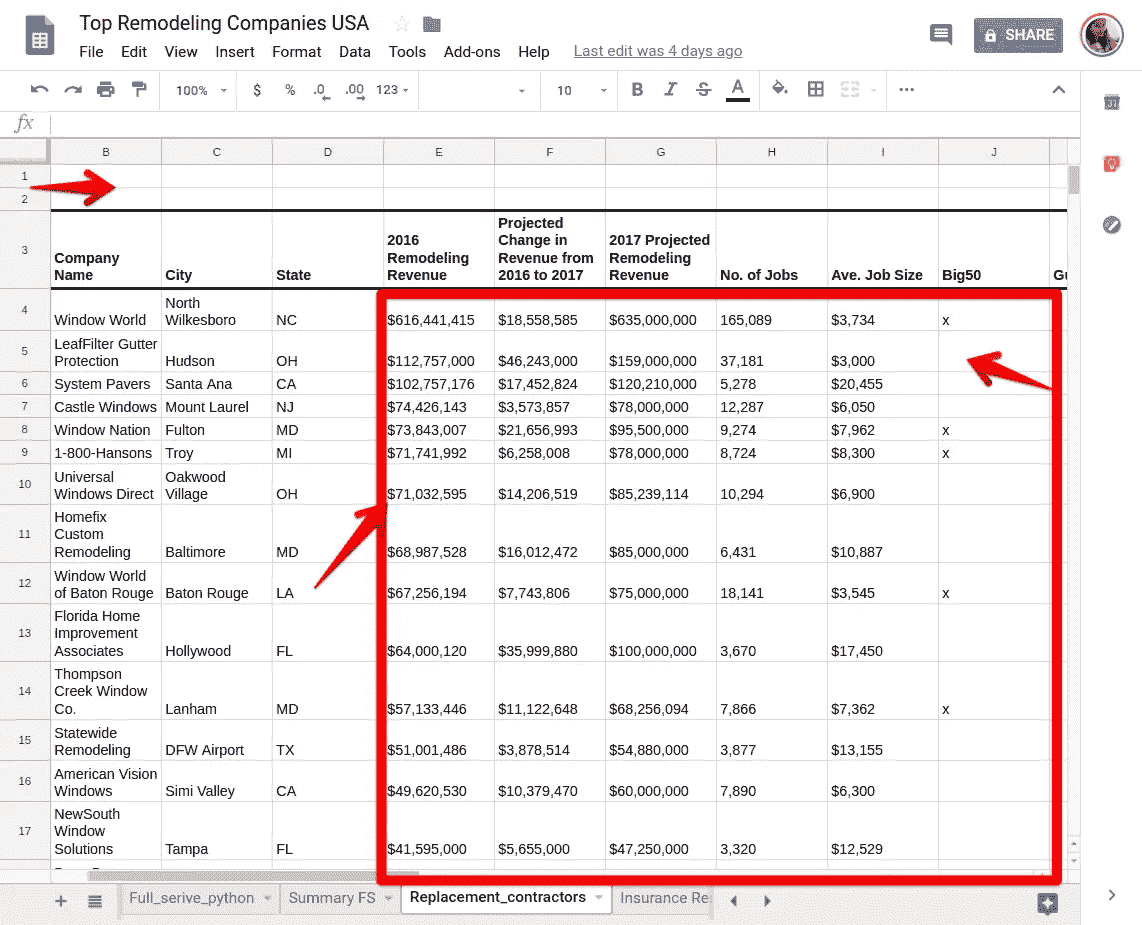Screen dimensions: 1142x925
Task: Format as percent
Action: (290, 90)
